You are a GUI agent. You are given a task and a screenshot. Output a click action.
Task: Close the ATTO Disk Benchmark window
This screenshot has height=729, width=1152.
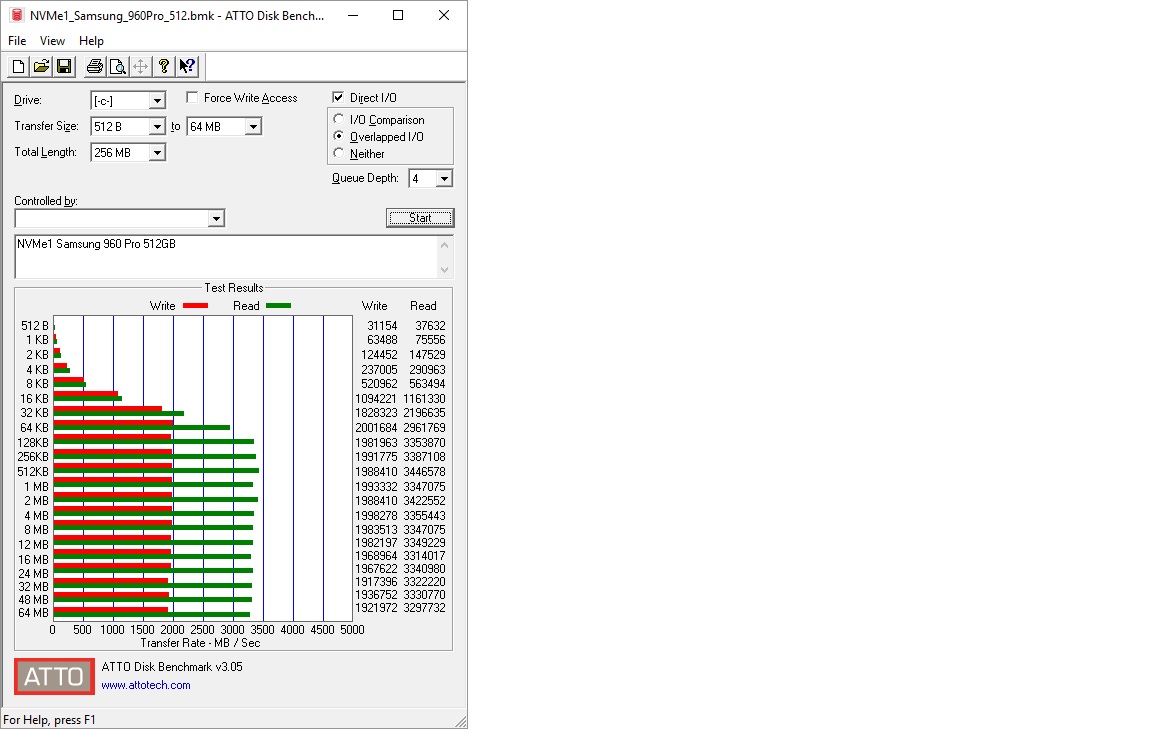444,15
